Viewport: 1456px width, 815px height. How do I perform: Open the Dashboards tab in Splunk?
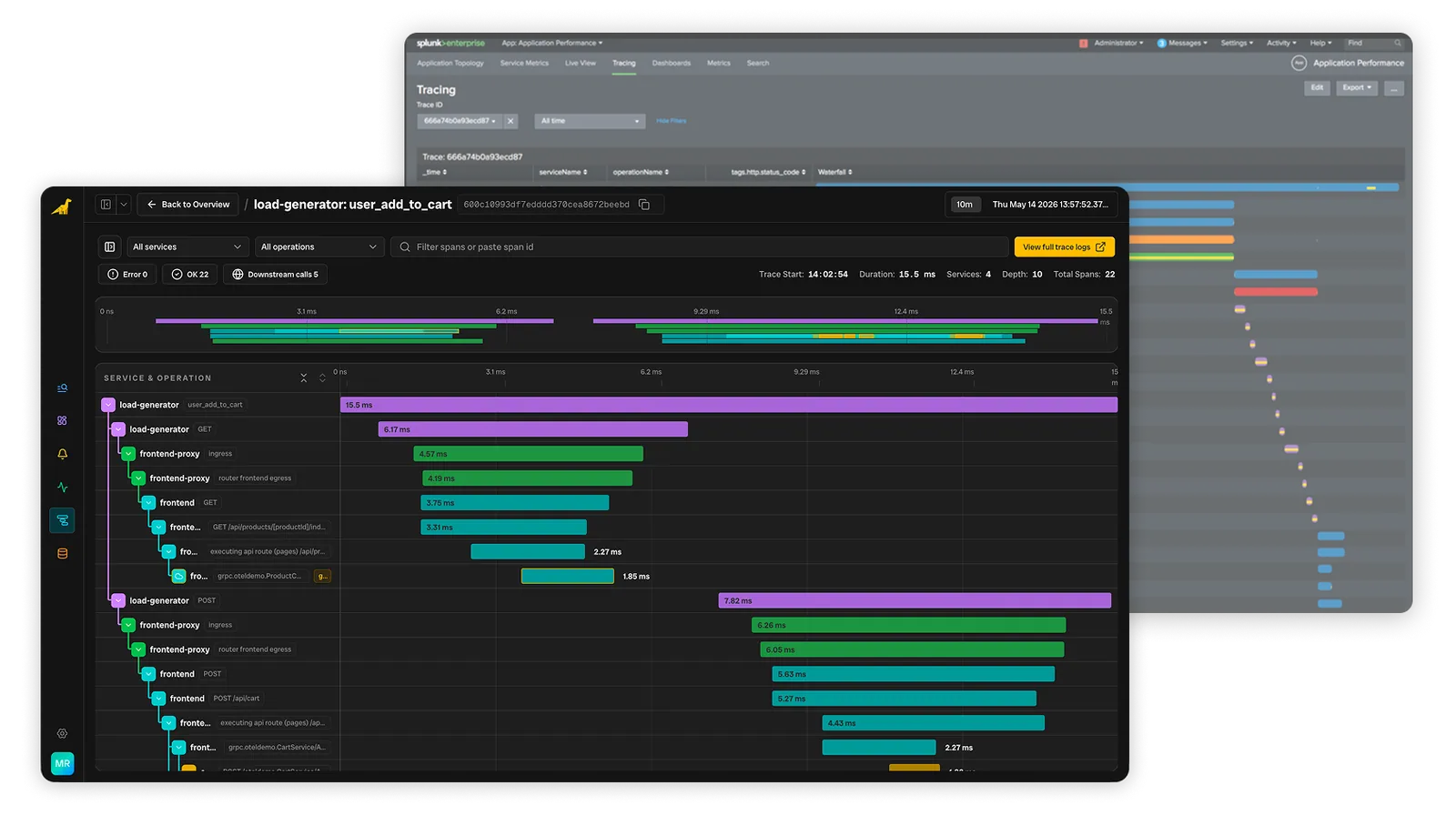coord(671,63)
